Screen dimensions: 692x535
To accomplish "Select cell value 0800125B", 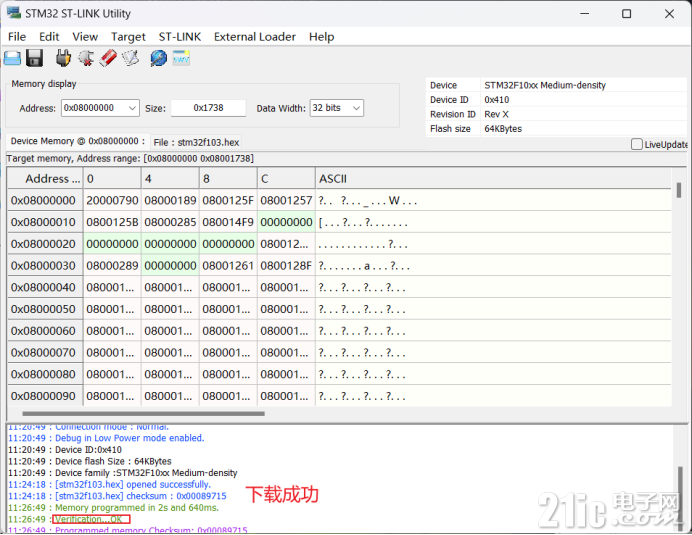I will tap(112, 222).
